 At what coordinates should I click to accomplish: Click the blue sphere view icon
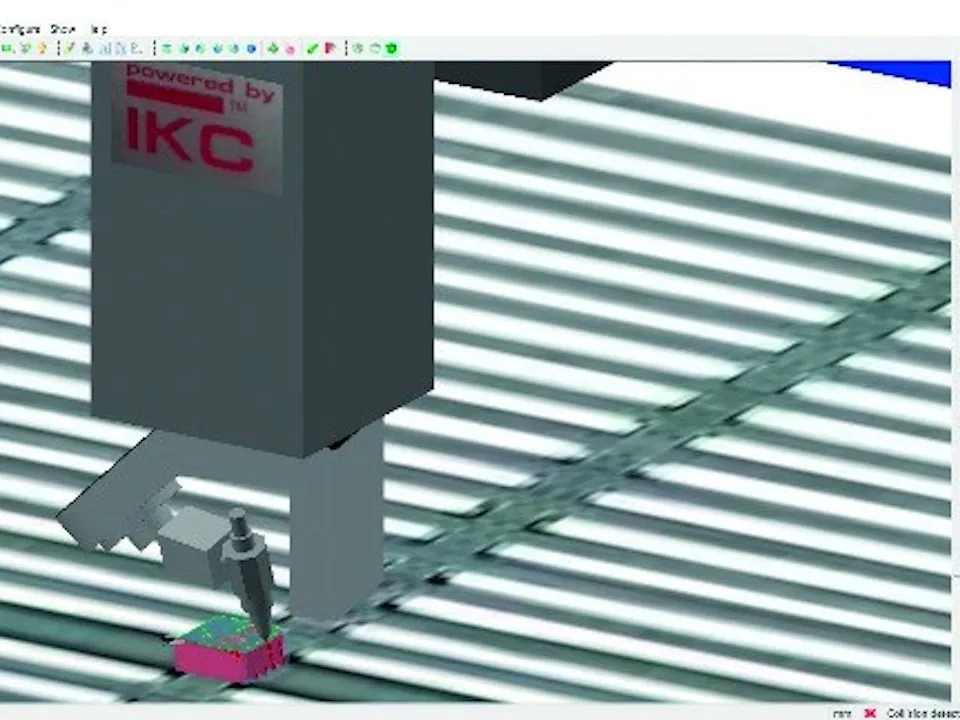[251, 48]
